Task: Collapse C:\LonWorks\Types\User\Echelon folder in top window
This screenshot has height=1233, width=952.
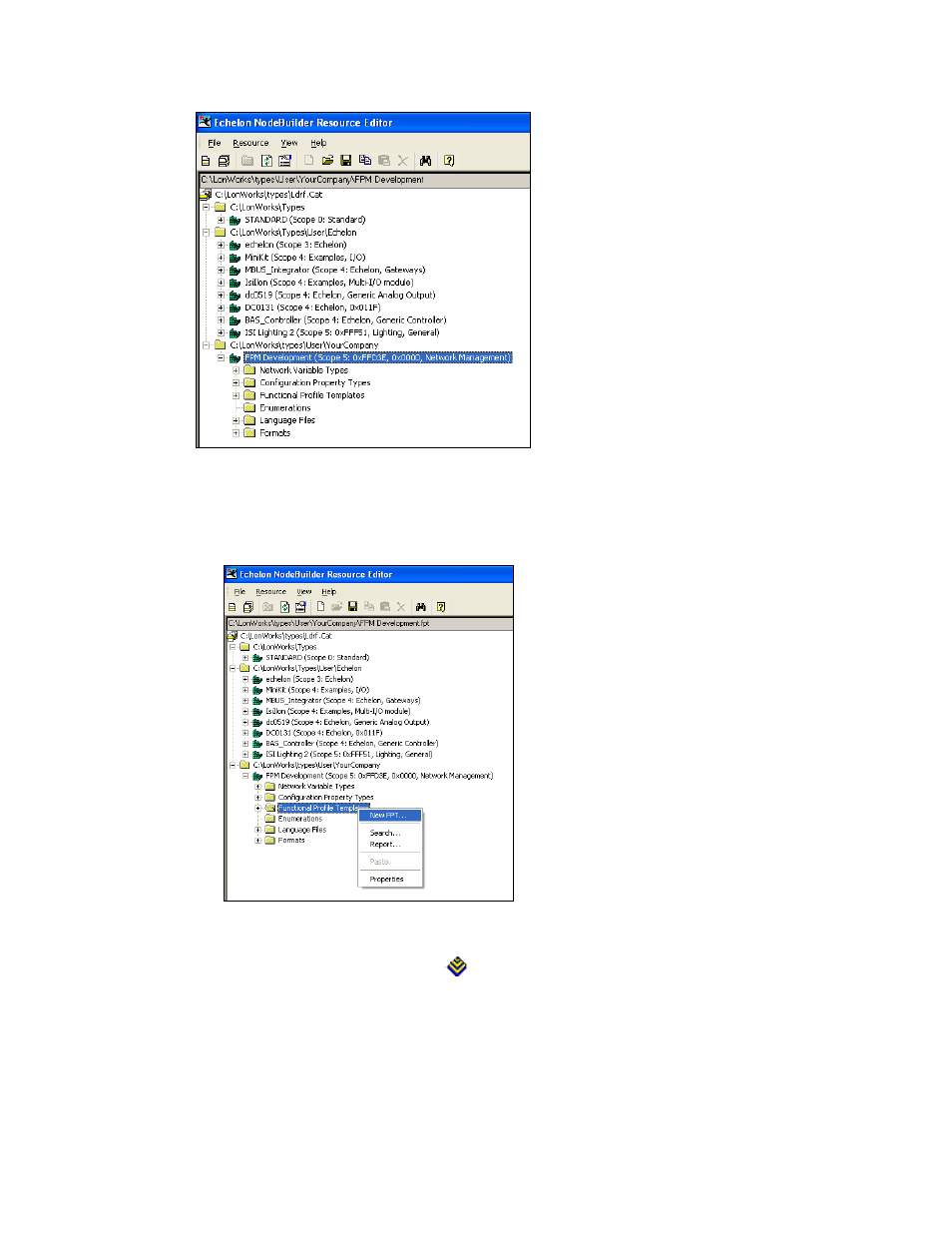Action: pyautogui.click(x=207, y=233)
